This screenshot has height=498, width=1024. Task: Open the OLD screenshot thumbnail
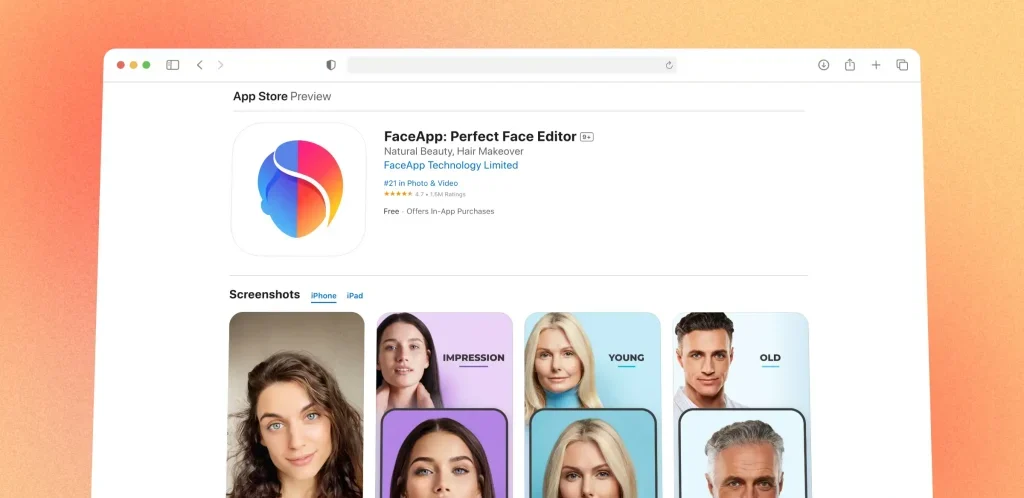(741, 405)
